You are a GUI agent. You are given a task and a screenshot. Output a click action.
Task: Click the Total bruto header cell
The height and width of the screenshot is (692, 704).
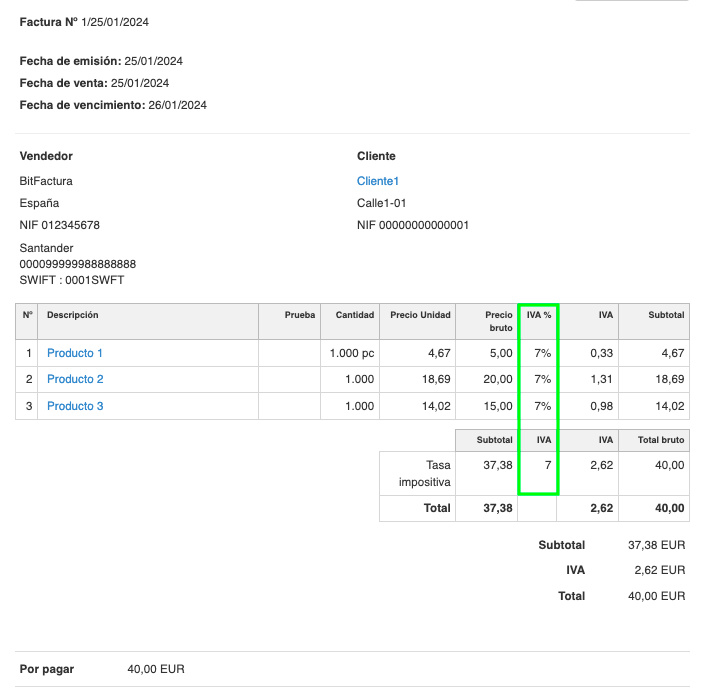(661, 439)
